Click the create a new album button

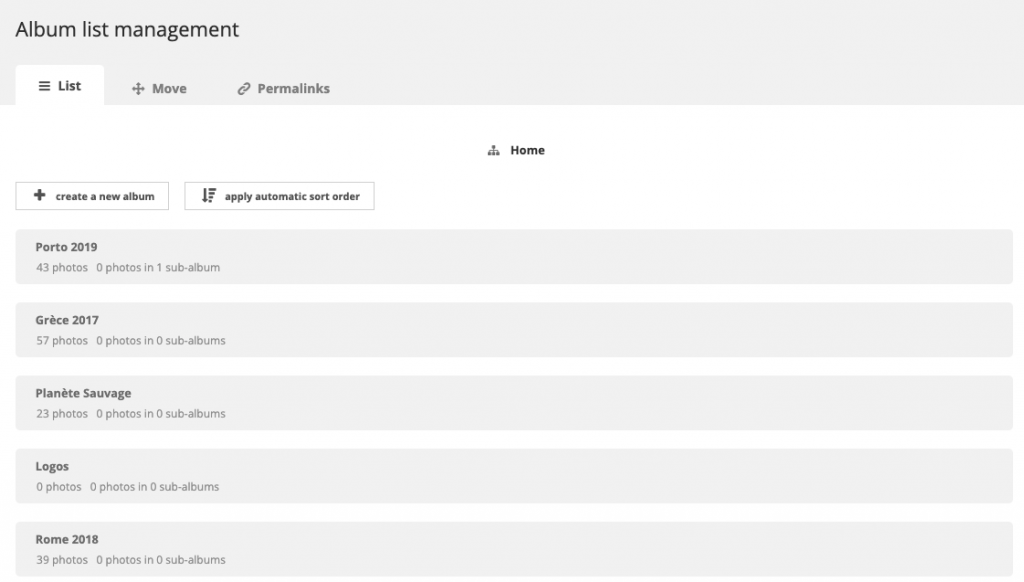(x=92, y=195)
